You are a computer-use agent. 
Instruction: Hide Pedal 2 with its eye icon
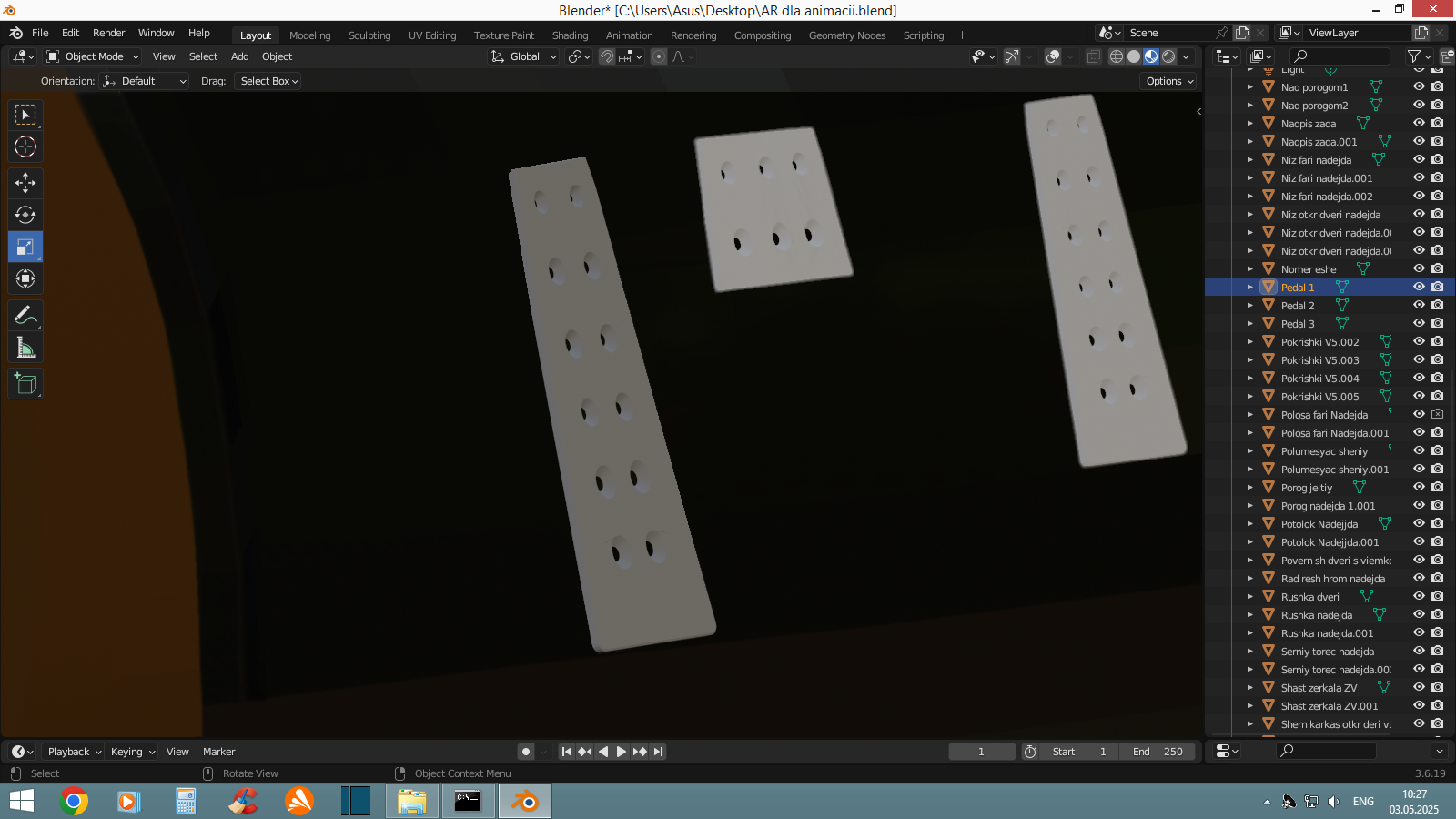[x=1419, y=305]
